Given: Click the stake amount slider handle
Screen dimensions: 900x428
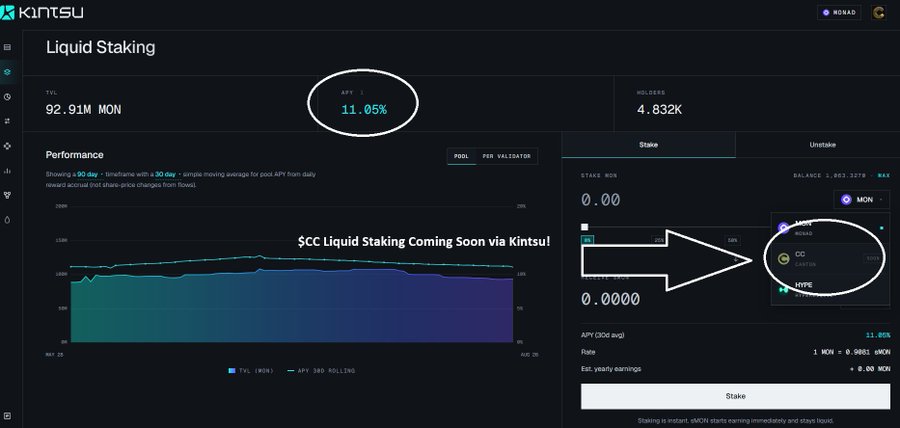Looking at the screenshot, I should click(x=584, y=227).
